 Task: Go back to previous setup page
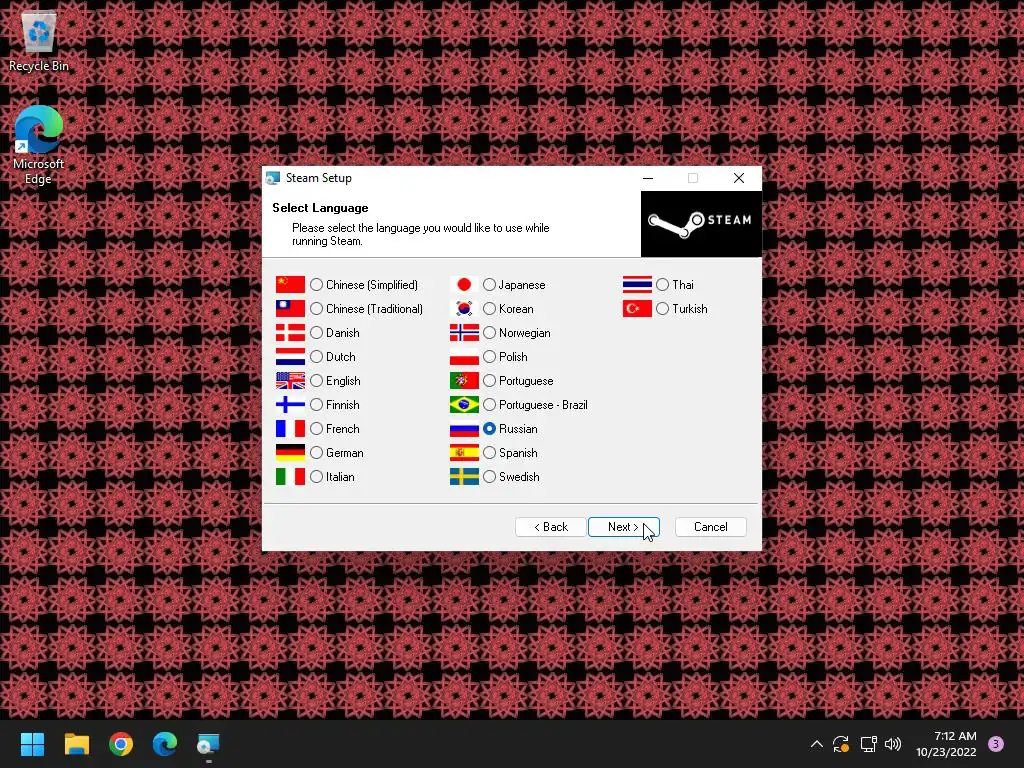(551, 527)
